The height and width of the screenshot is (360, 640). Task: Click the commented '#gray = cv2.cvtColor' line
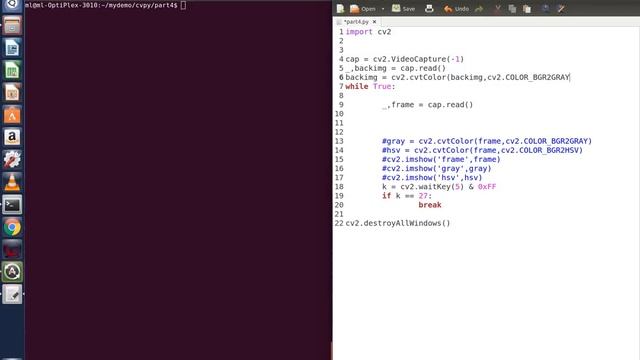(x=487, y=141)
